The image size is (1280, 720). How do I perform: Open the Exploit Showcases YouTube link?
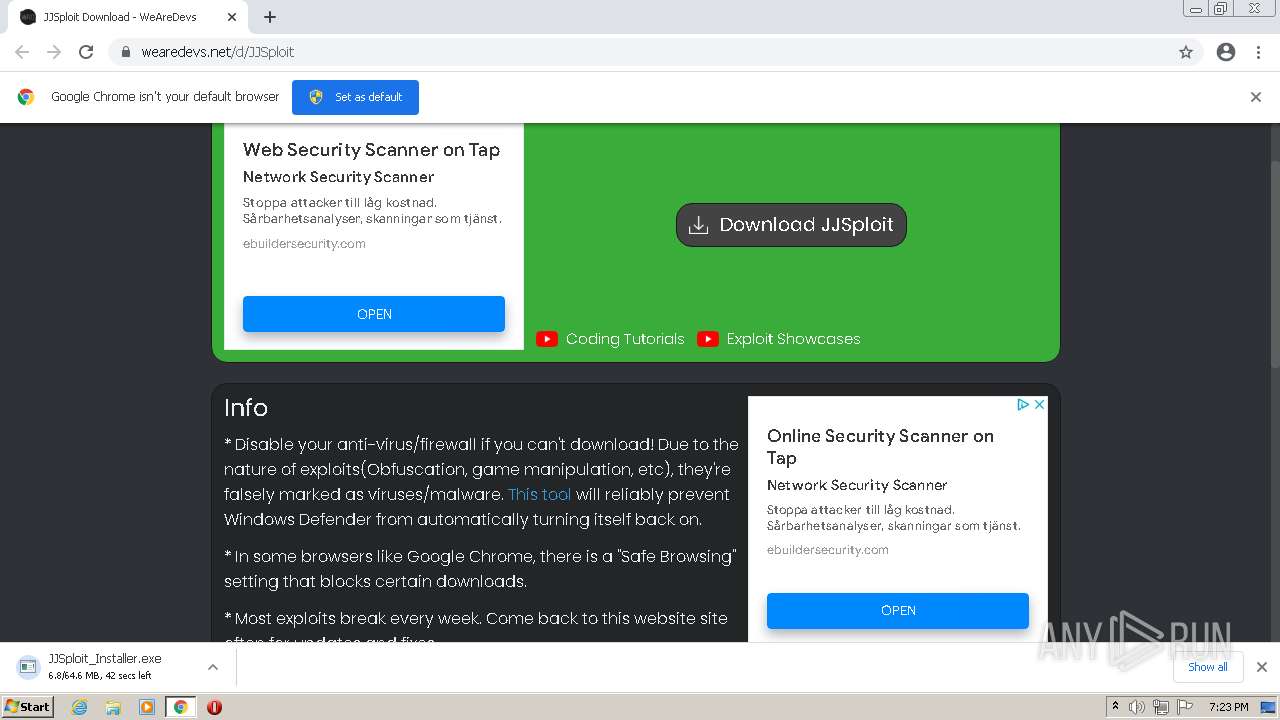(x=793, y=339)
